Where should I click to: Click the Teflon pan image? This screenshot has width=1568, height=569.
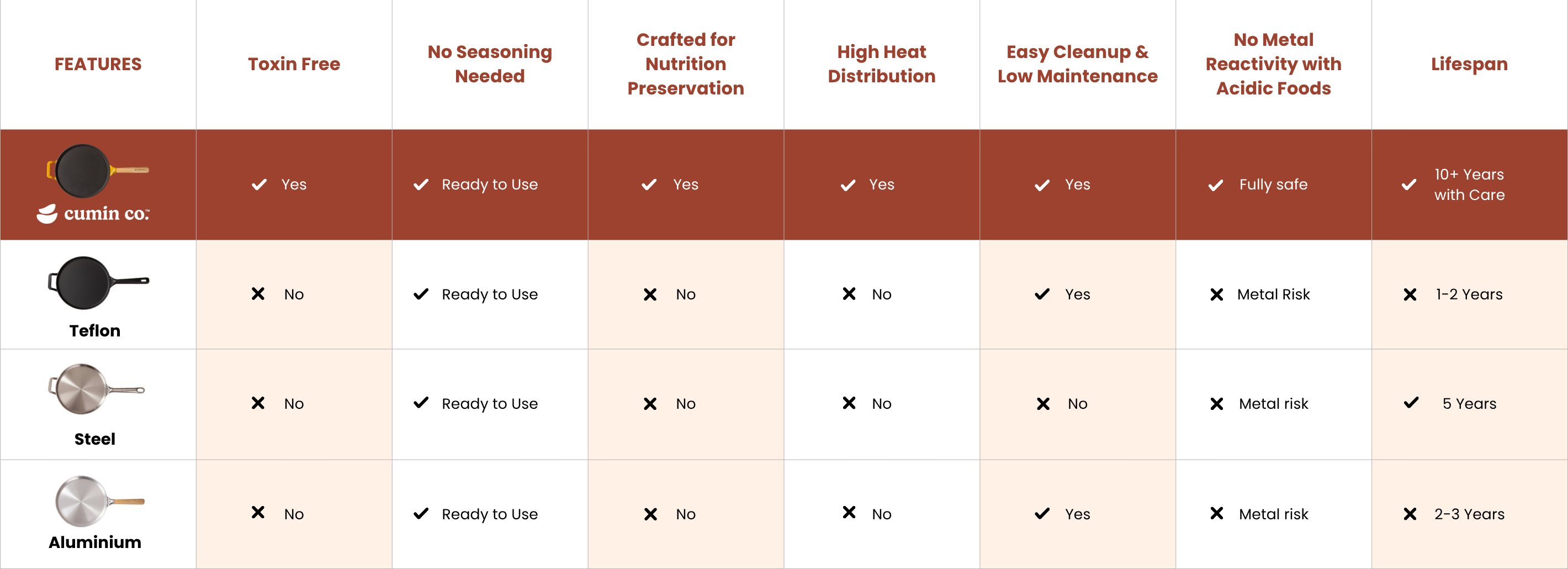[97, 283]
